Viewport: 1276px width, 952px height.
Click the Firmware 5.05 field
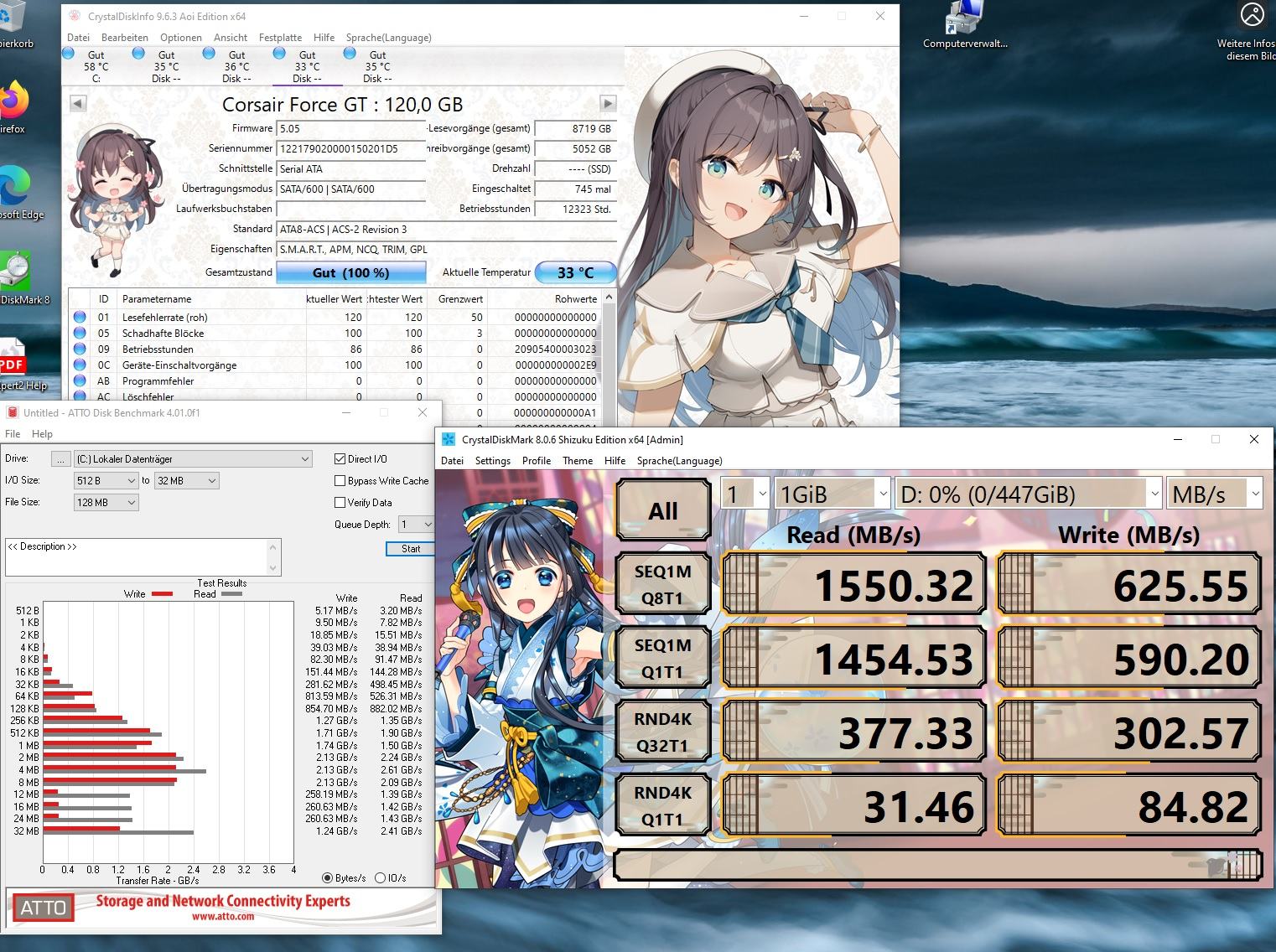pos(351,128)
